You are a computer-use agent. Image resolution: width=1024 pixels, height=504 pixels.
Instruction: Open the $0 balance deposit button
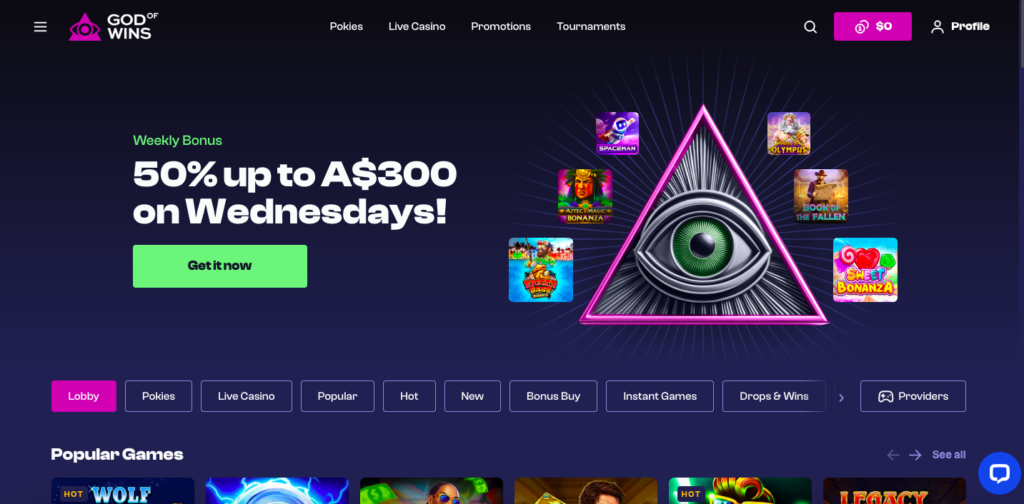(x=872, y=27)
